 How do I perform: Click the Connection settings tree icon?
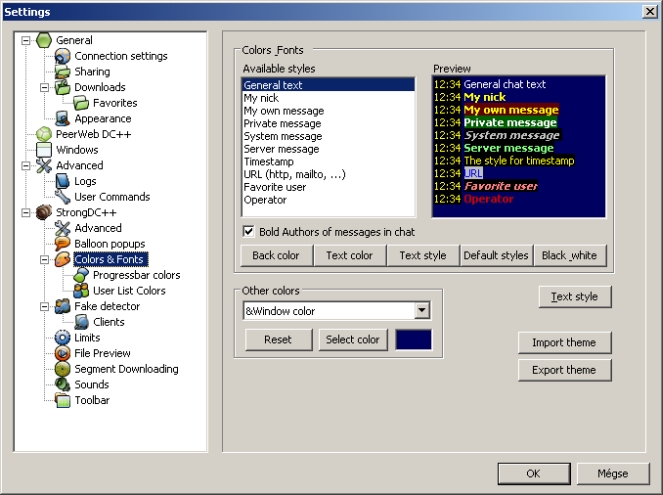click(x=63, y=56)
